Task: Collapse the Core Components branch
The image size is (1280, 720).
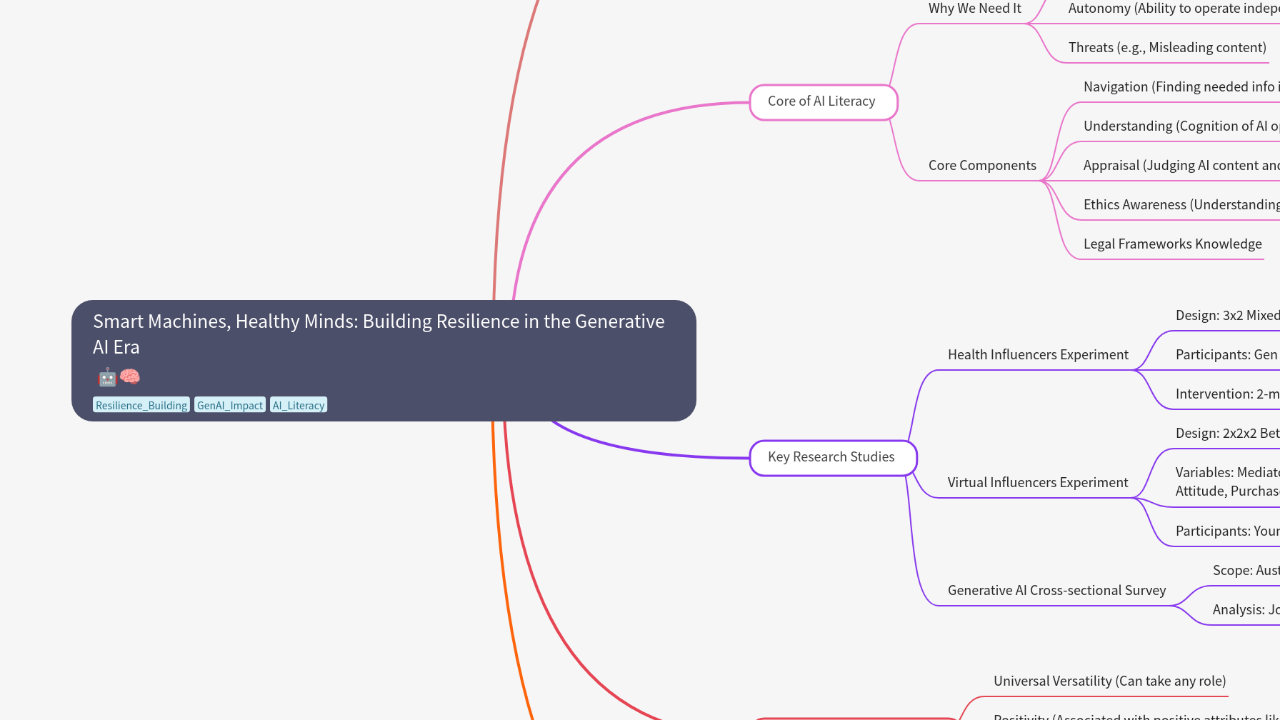Action: (982, 165)
